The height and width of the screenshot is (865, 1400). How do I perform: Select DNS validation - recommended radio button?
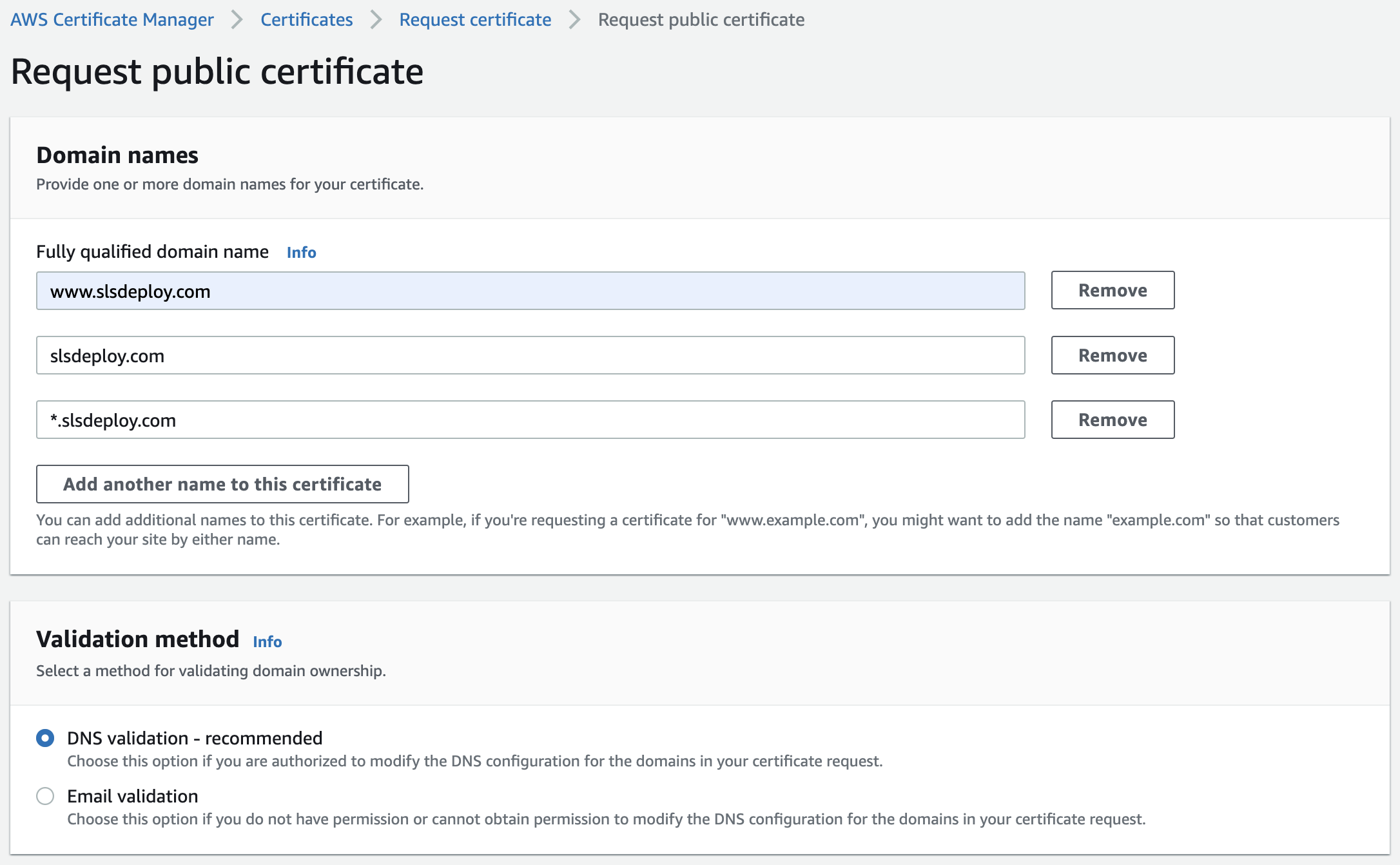(45, 738)
